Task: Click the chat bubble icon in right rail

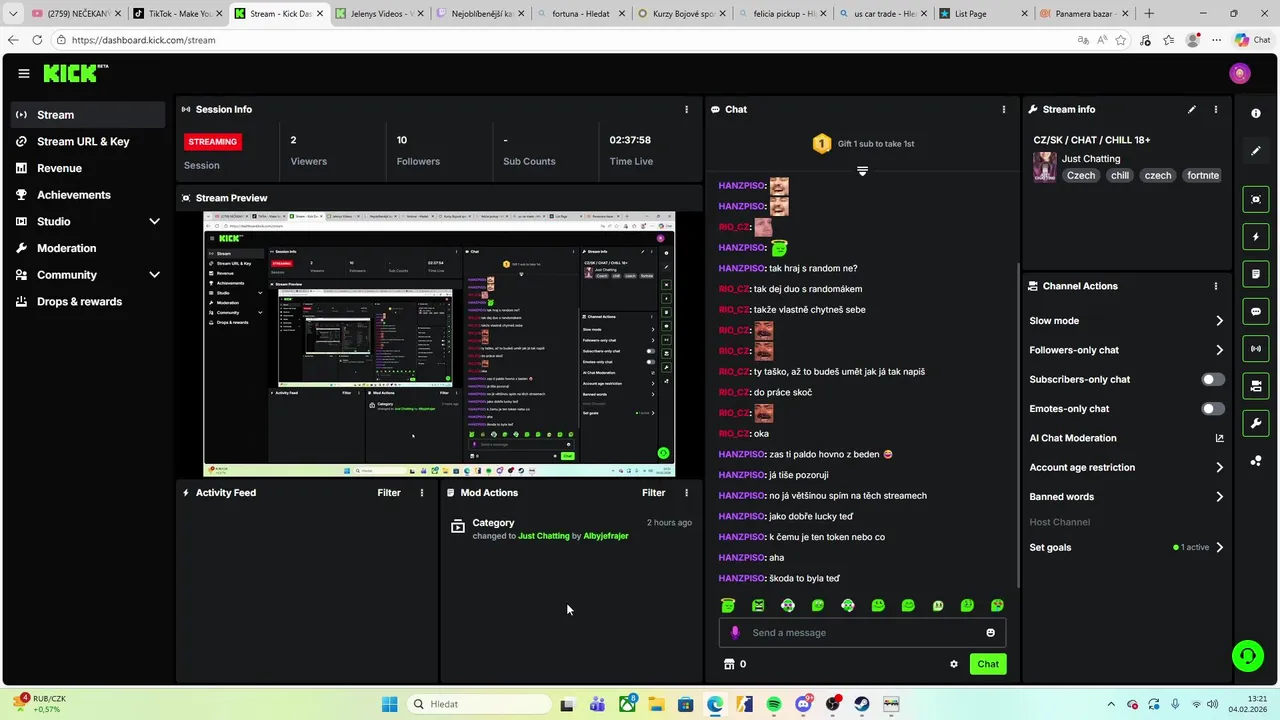Action: [1256, 311]
